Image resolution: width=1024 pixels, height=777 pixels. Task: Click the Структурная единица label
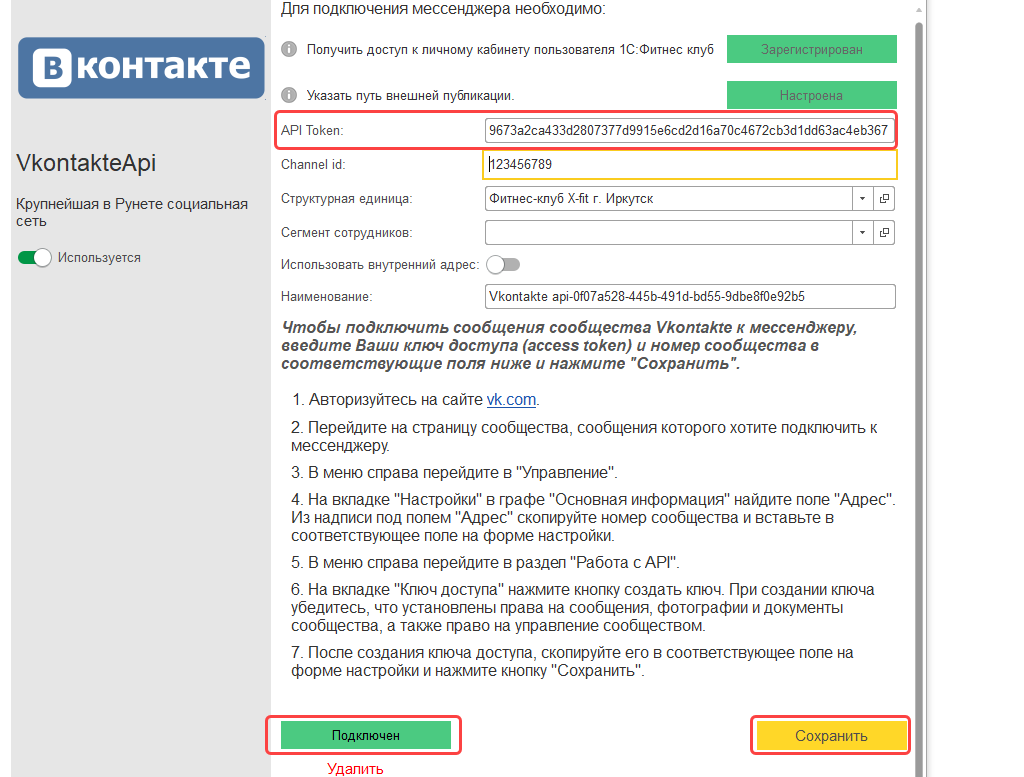[347, 198]
